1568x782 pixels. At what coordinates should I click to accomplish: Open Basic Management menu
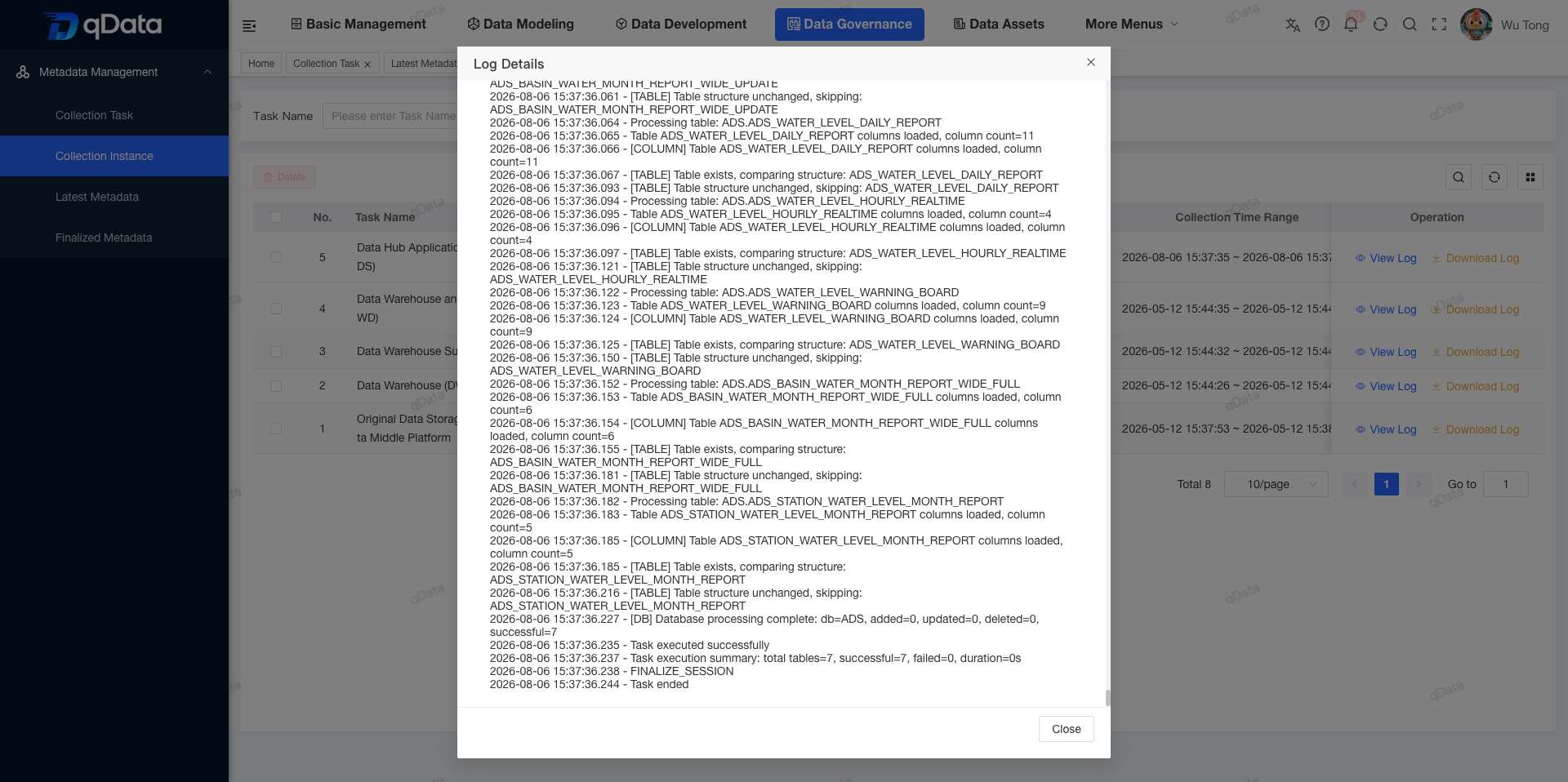click(359, 24)
